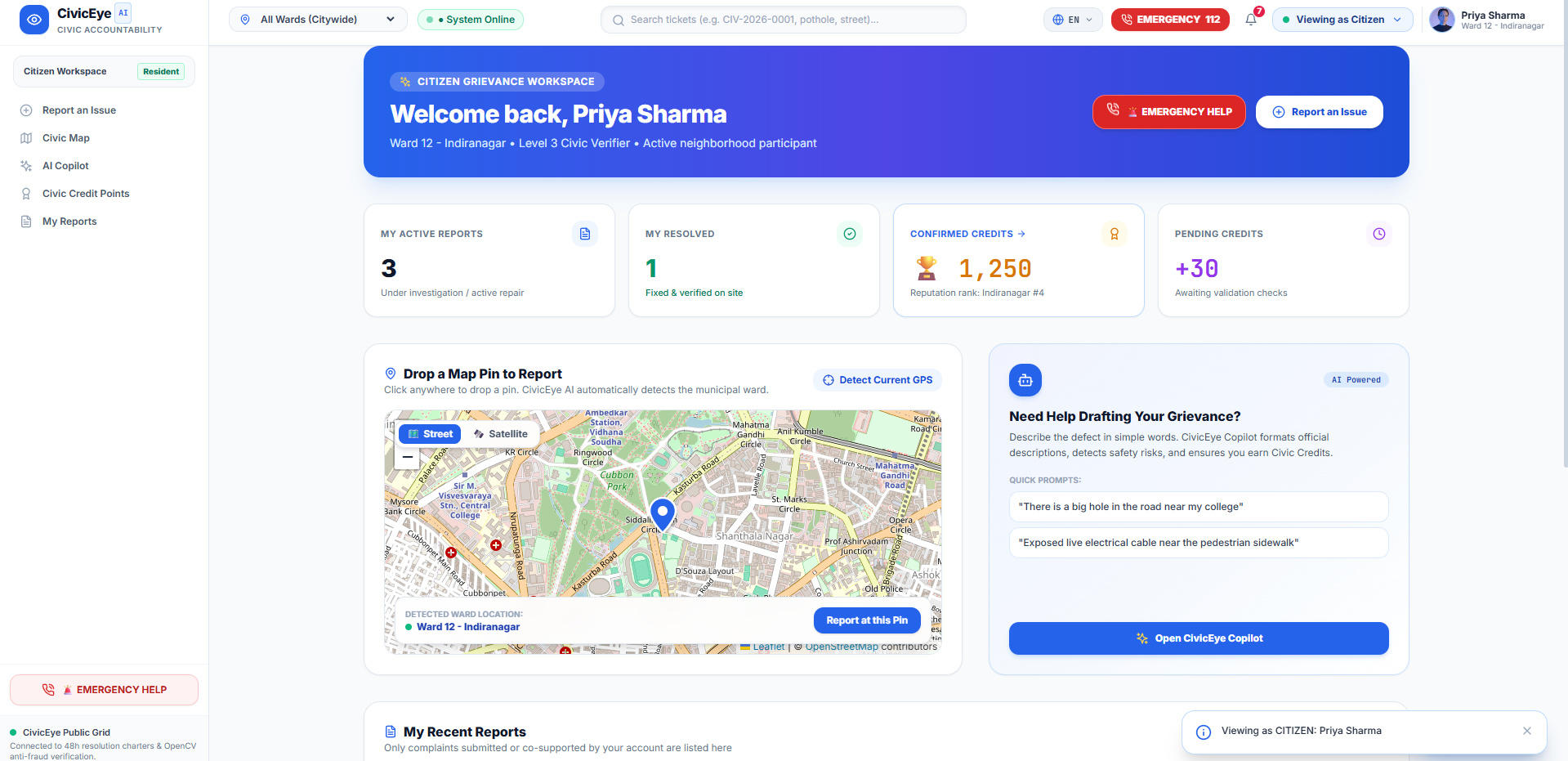
Task: Click the trophy icon beside 1,250
Action: click(x=927, y=268)
